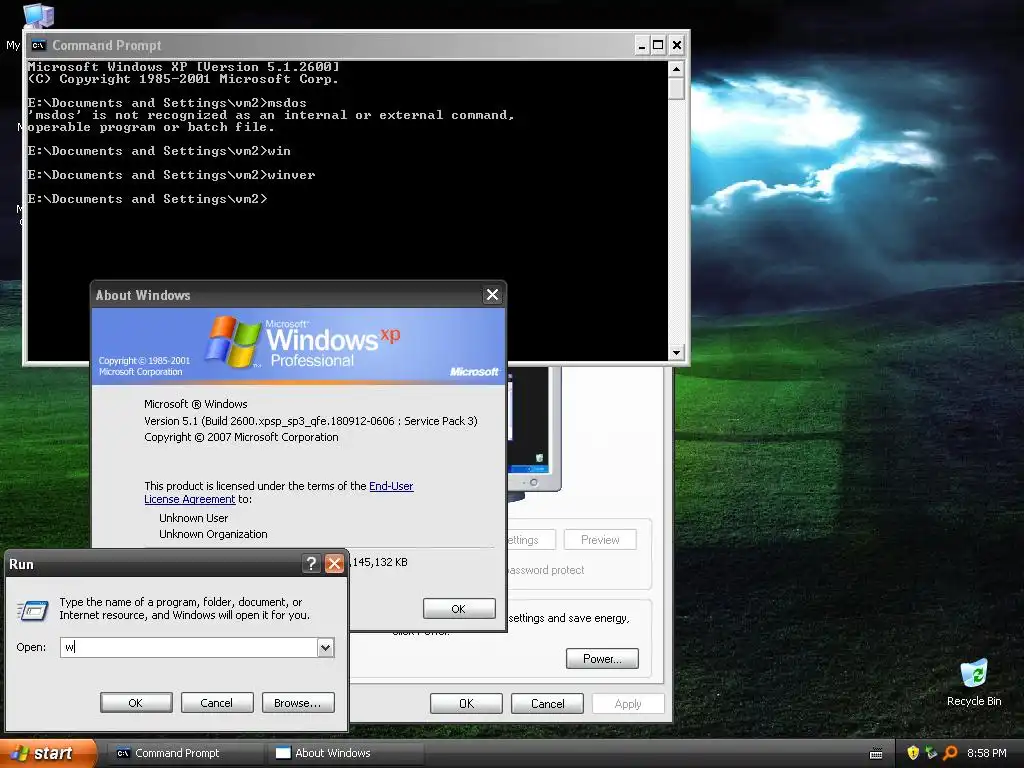Click the Command Prompt scrollbar thumb
Viewport: 1024px width, 768px height.
point(676,88)
